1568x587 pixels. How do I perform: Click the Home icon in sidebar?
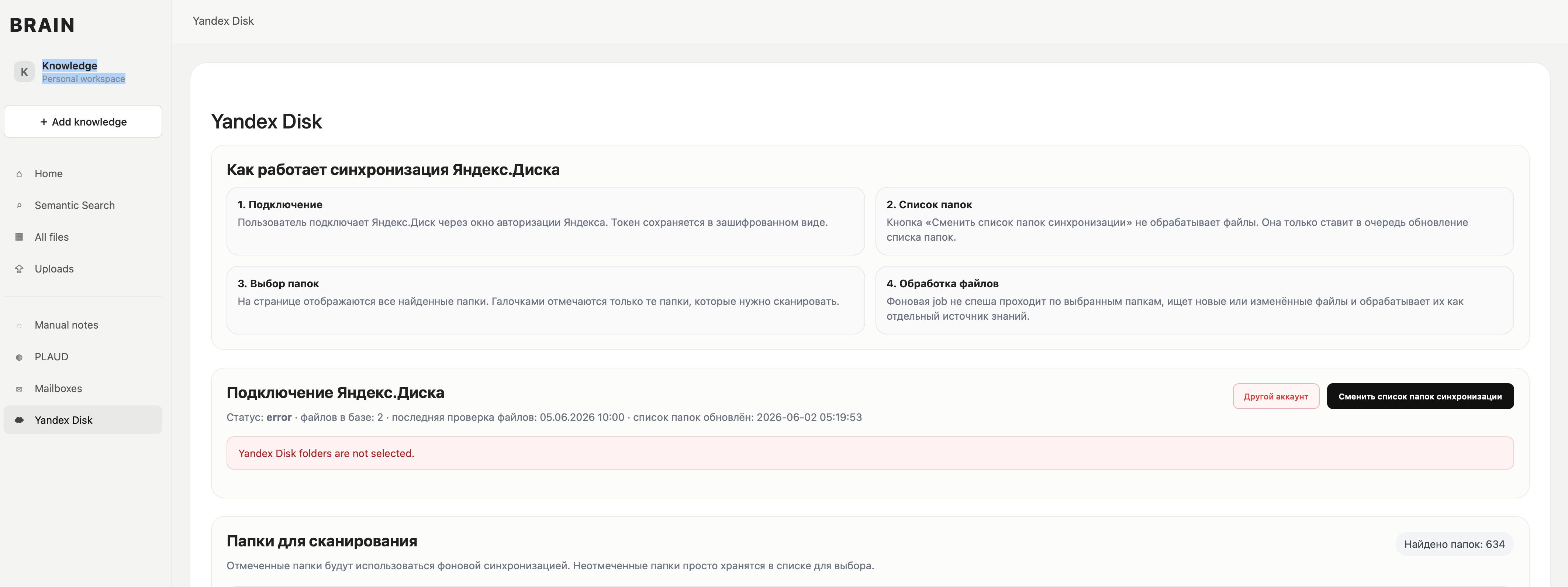coord(19,174)
